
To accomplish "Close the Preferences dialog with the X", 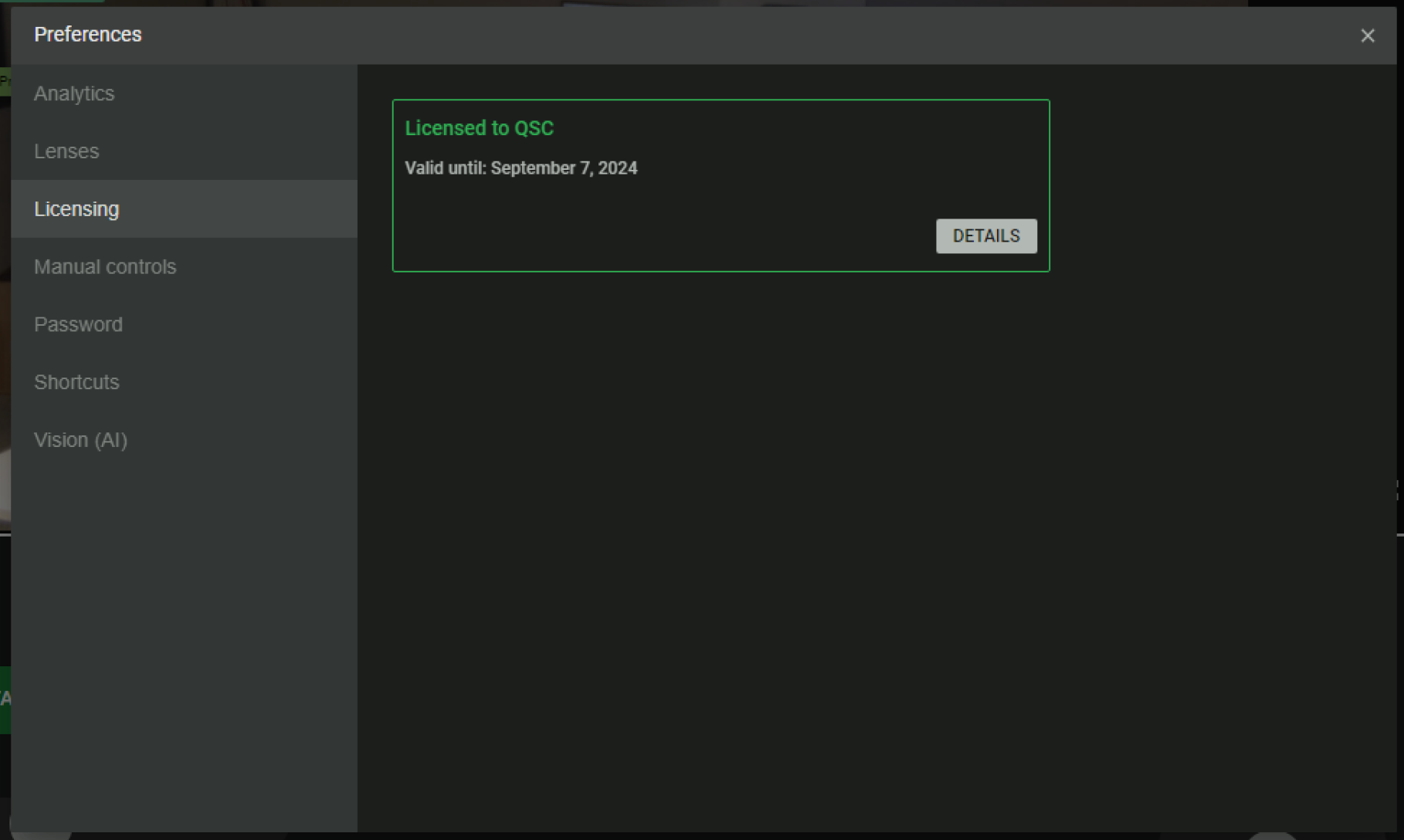I will tap(1367, 36).
